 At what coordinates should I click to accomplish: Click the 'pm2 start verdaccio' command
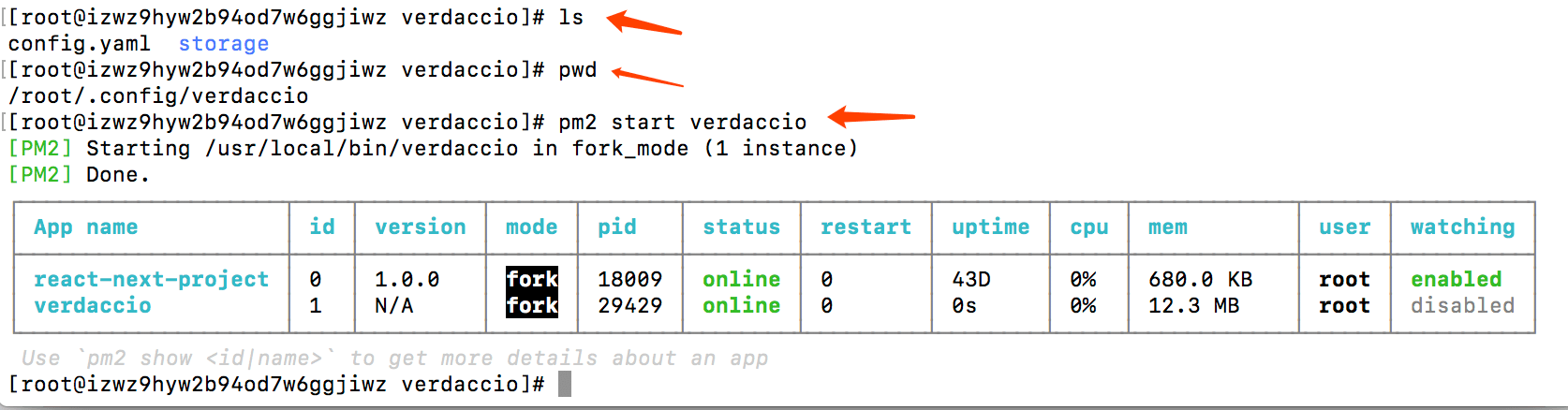[683, 123]
